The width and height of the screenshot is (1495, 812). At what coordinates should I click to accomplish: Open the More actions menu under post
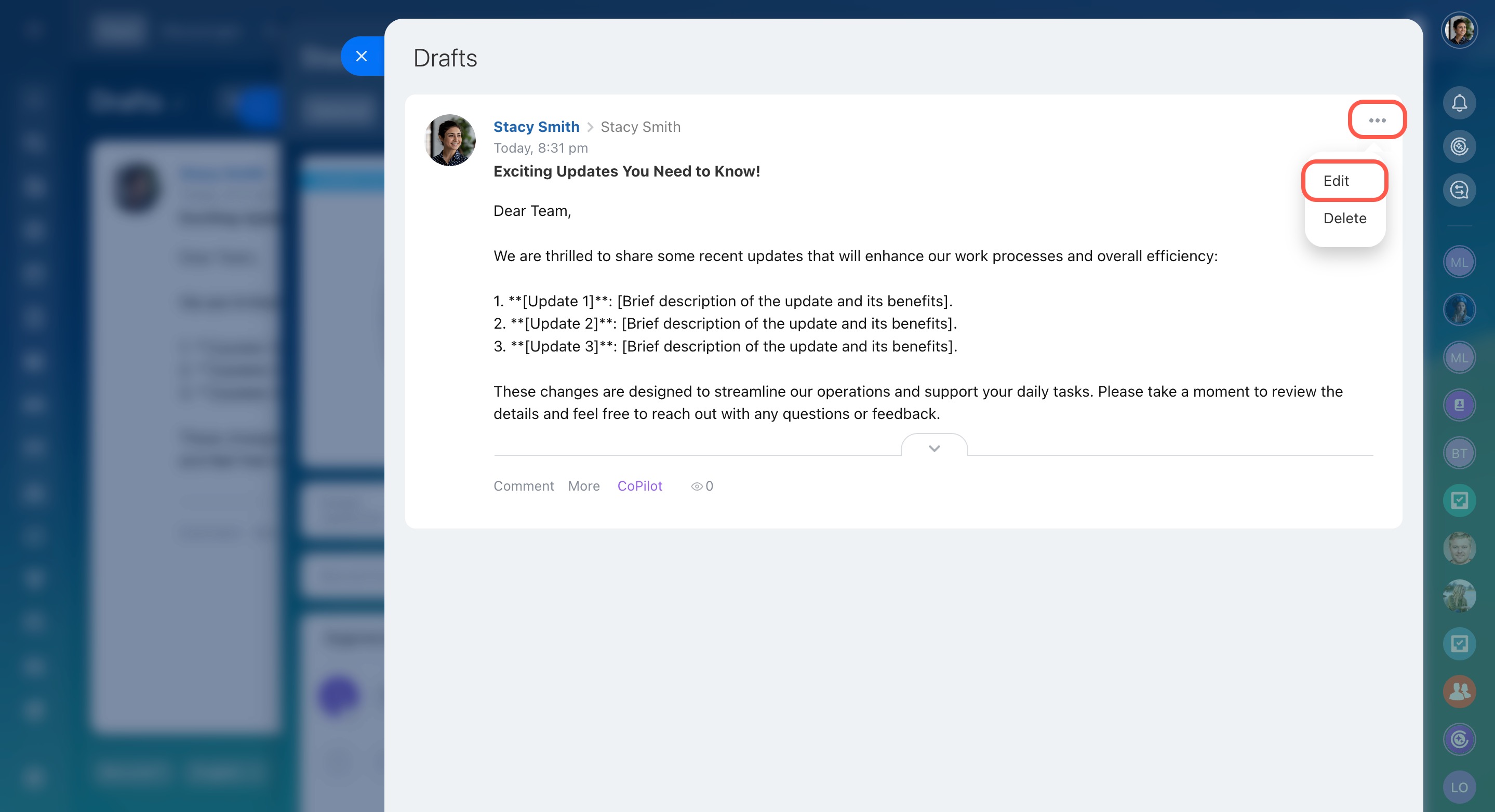(x=583, y=486)
